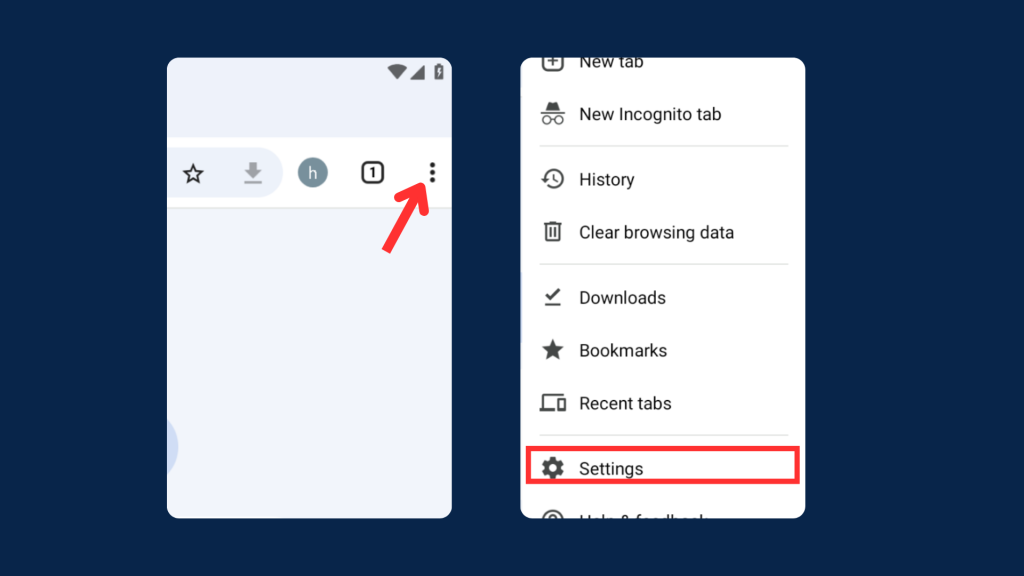
Task: Open the Downloads menu item
Action: (x=622, y=298)
